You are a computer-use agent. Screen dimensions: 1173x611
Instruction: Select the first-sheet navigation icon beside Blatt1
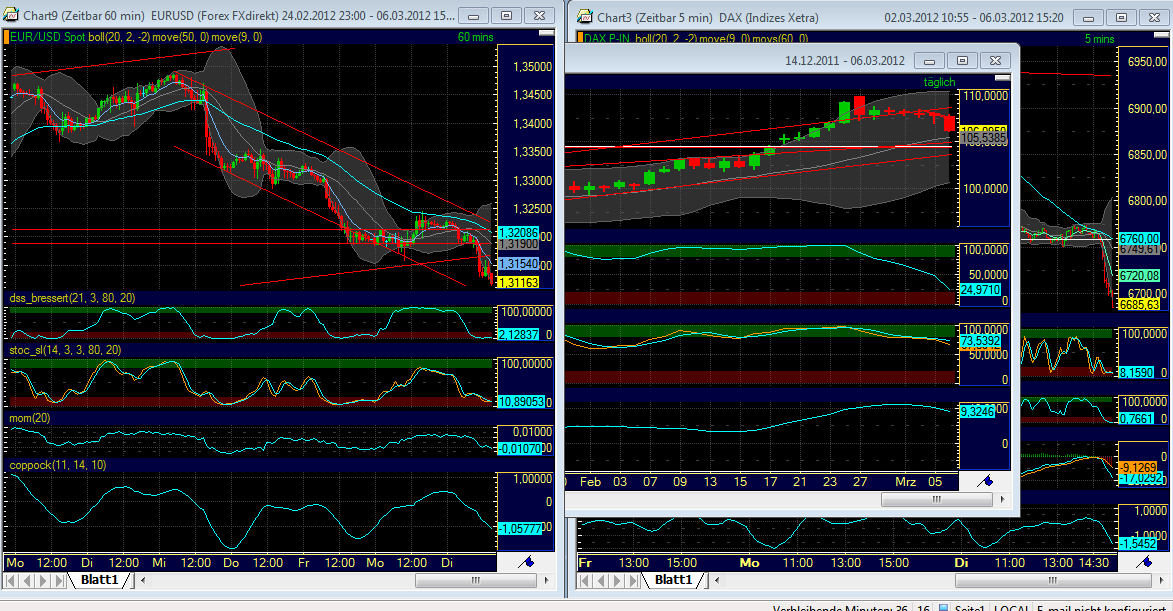point(10,580)
